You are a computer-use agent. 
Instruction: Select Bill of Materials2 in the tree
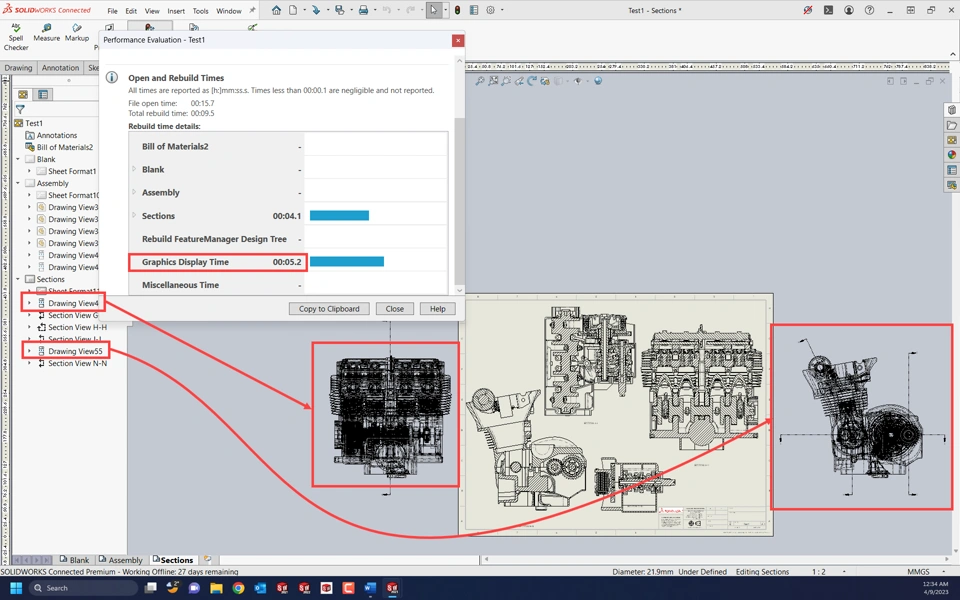64,147
